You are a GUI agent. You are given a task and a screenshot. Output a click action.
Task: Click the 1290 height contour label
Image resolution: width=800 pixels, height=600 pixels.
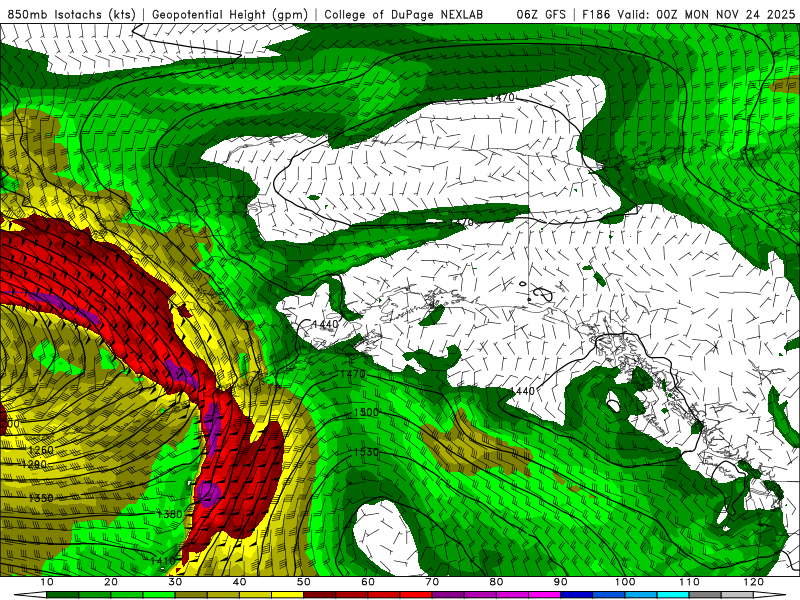(x=35, y=464)
